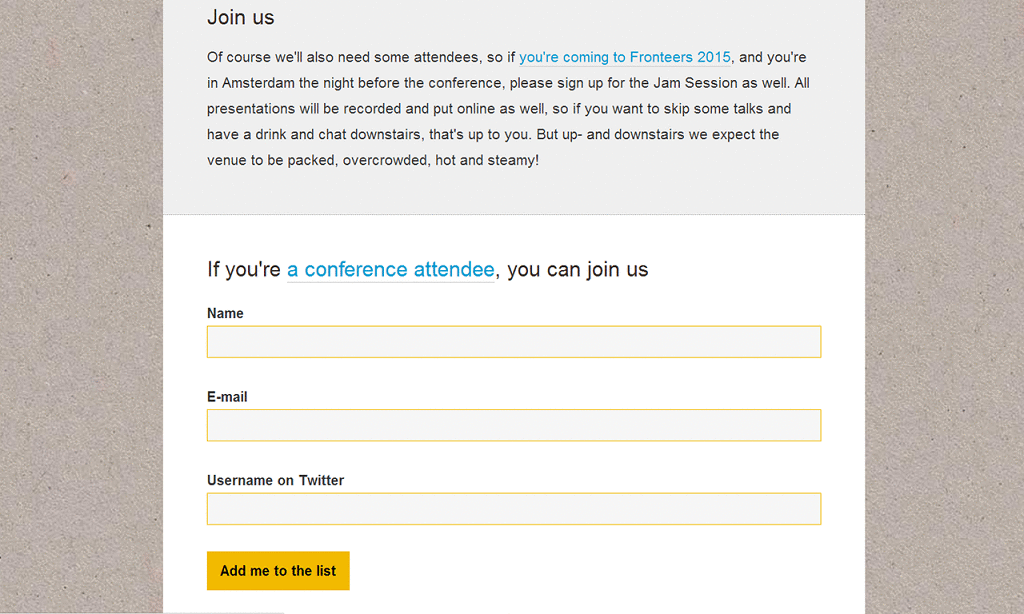Screen dimensions: 1024x614
Task: Submit with the Add me to the list button
Action: pyautogui.click(x=278, y=571)
